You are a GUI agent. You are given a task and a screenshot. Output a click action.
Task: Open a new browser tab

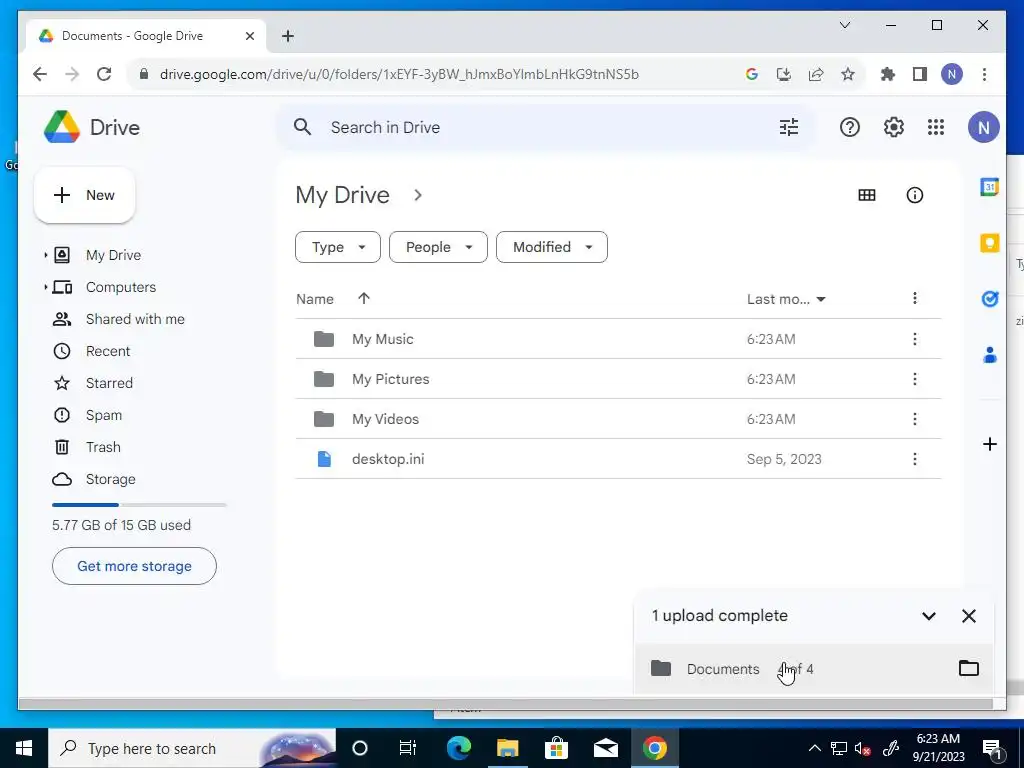coord(288,36)
